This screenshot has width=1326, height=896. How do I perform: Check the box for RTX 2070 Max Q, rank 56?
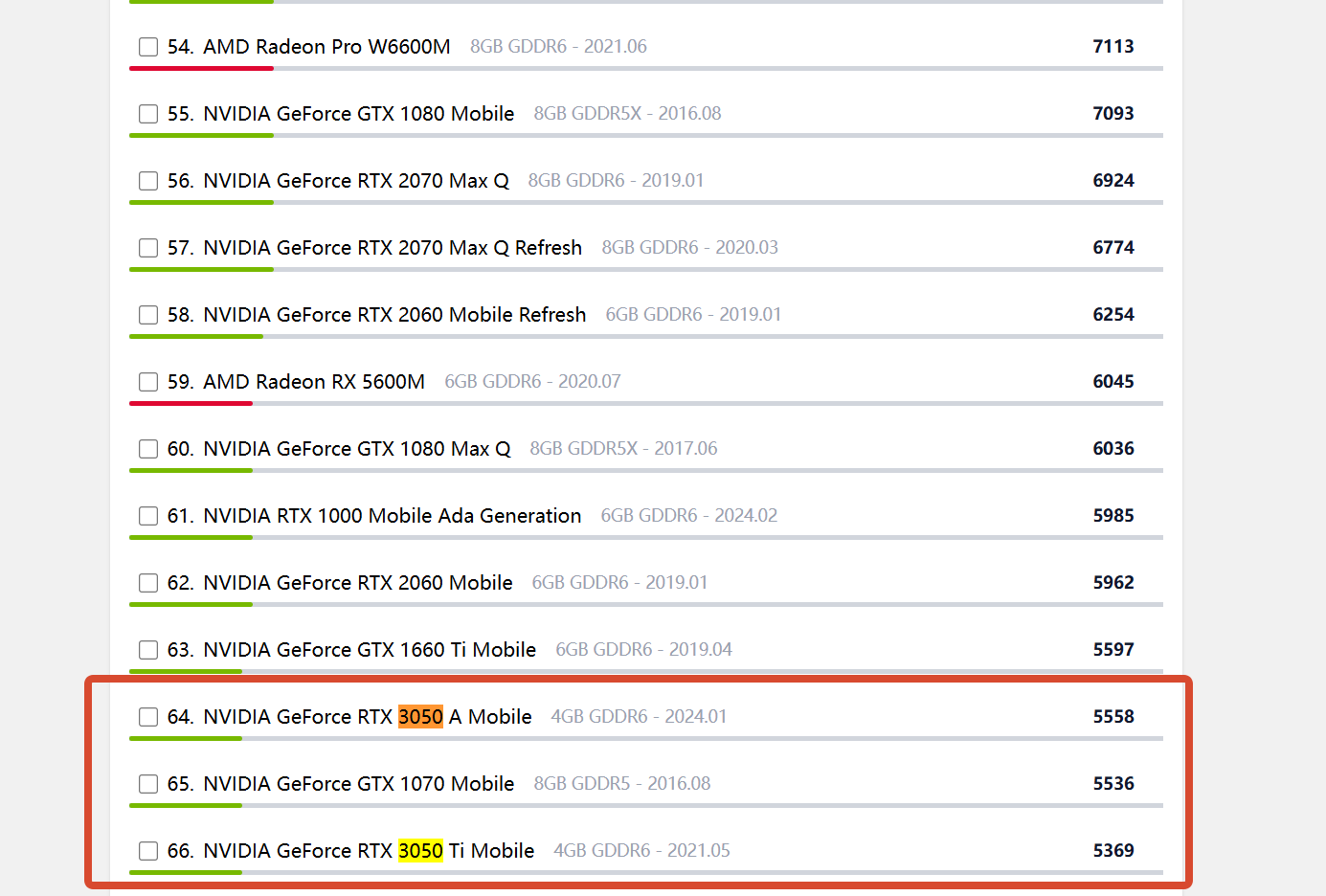(x=148, y=181)
